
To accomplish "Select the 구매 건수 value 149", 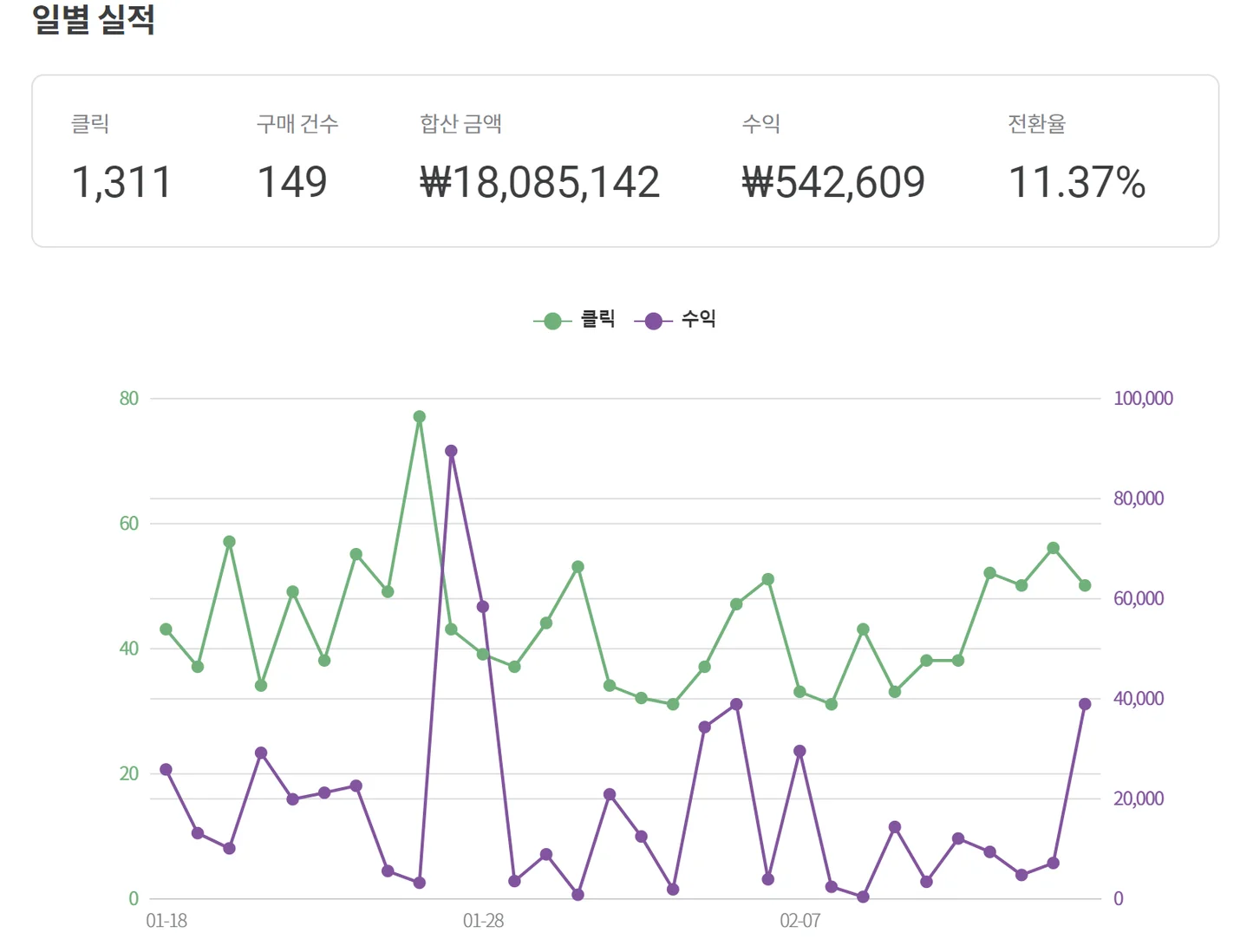I will click(x=292, y=183).
